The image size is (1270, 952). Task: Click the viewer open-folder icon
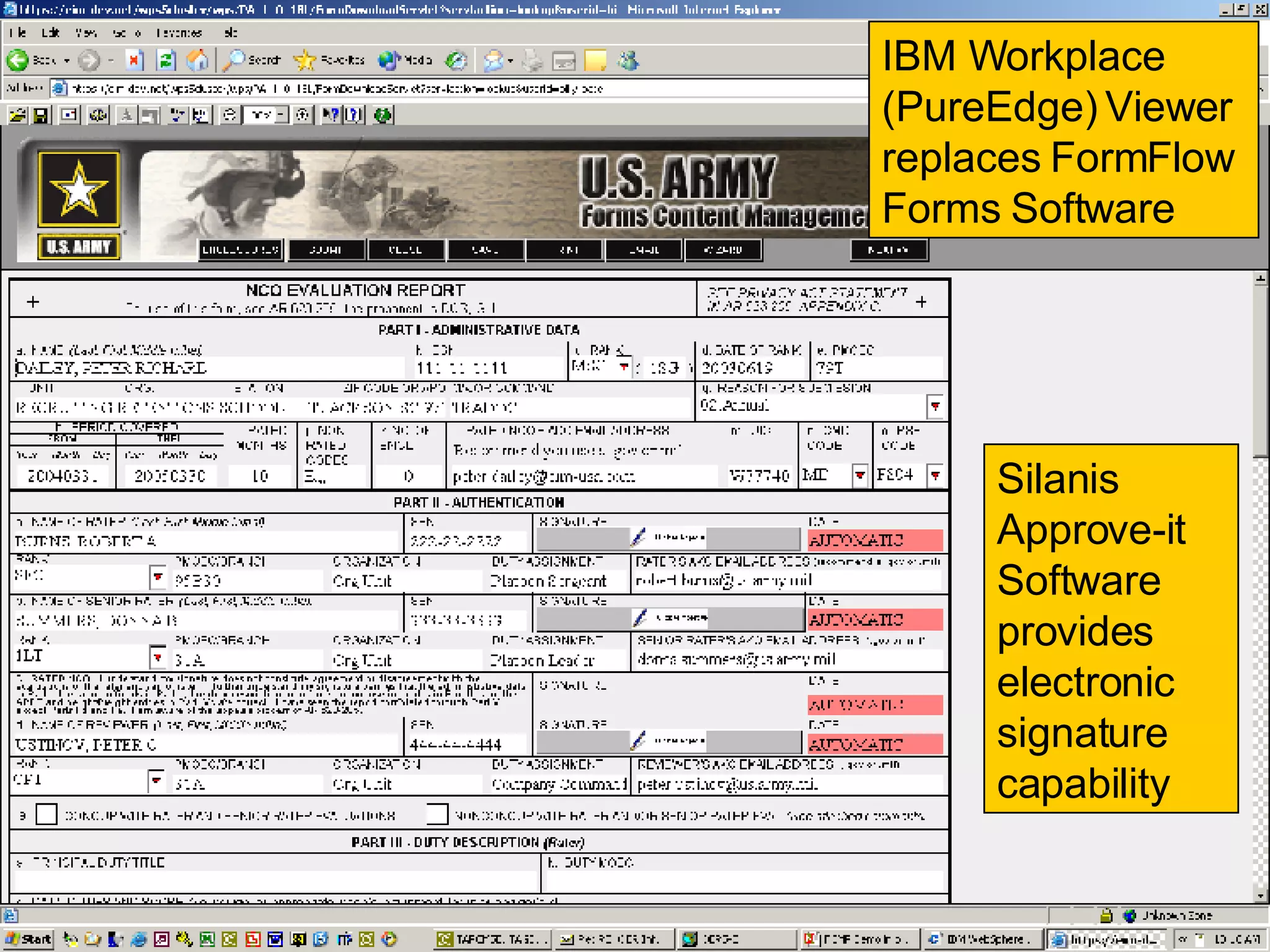(17, 115)
